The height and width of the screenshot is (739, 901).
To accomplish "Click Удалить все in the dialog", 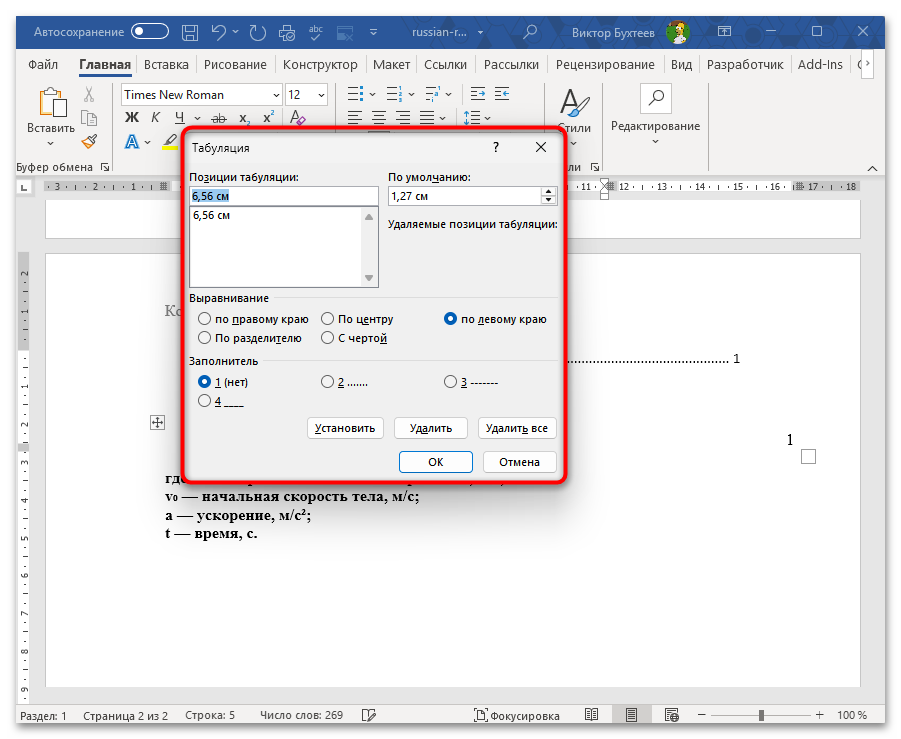I will (x=517, y=428).
